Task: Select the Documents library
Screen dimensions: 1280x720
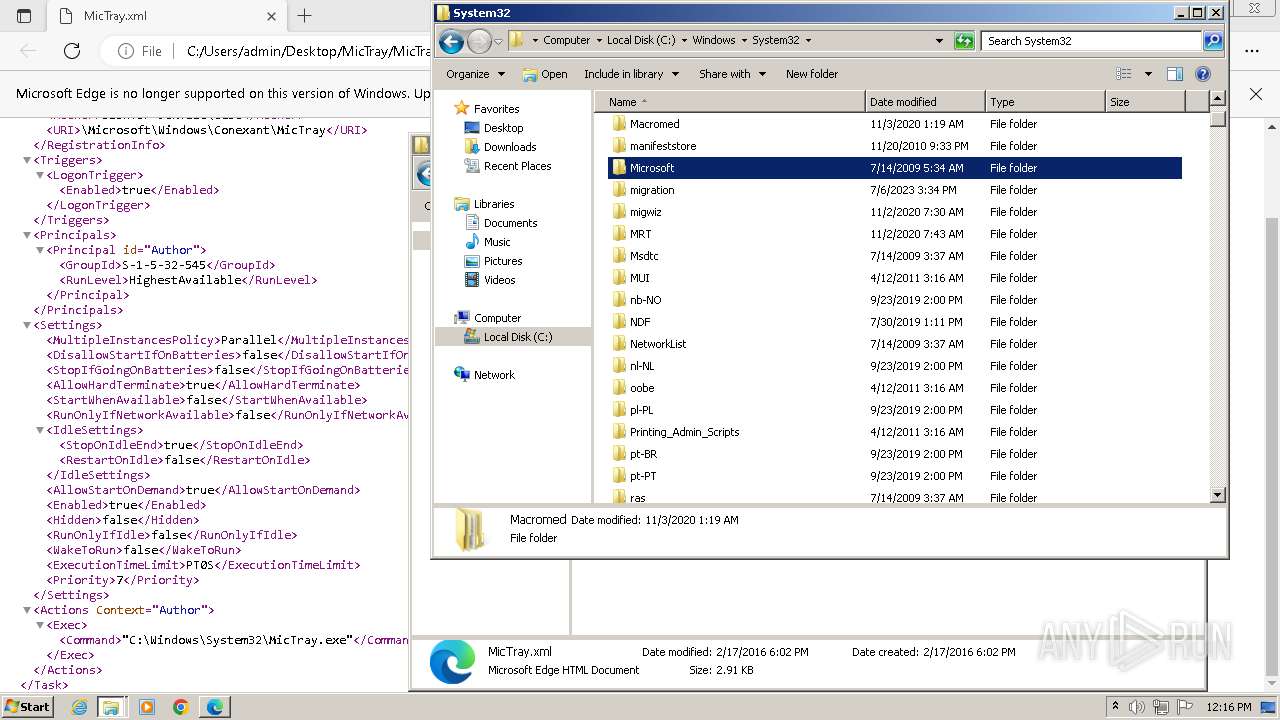Action: point(510,223)
